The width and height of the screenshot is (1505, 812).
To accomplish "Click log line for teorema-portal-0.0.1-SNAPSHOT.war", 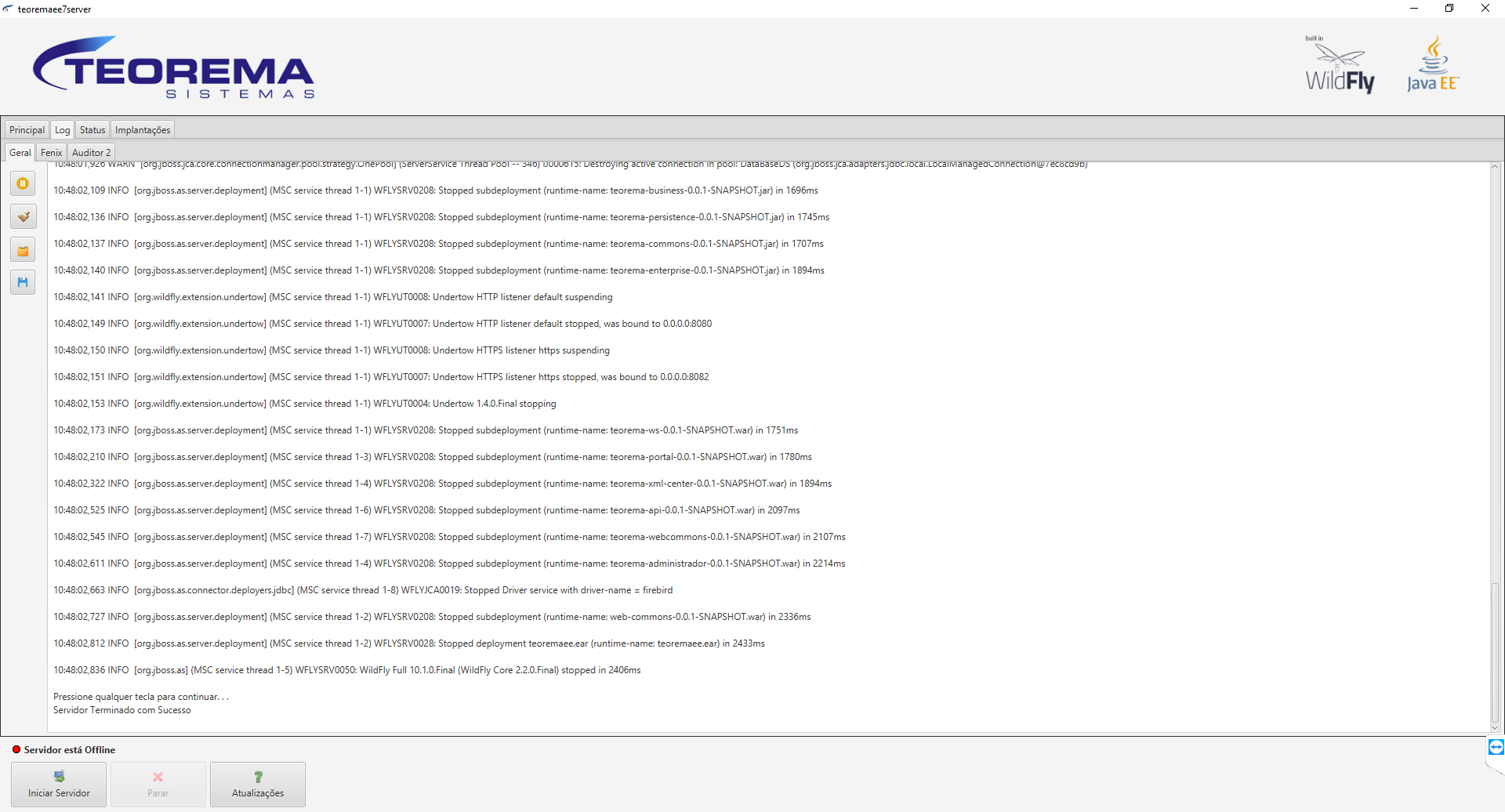I will point(433,457).
